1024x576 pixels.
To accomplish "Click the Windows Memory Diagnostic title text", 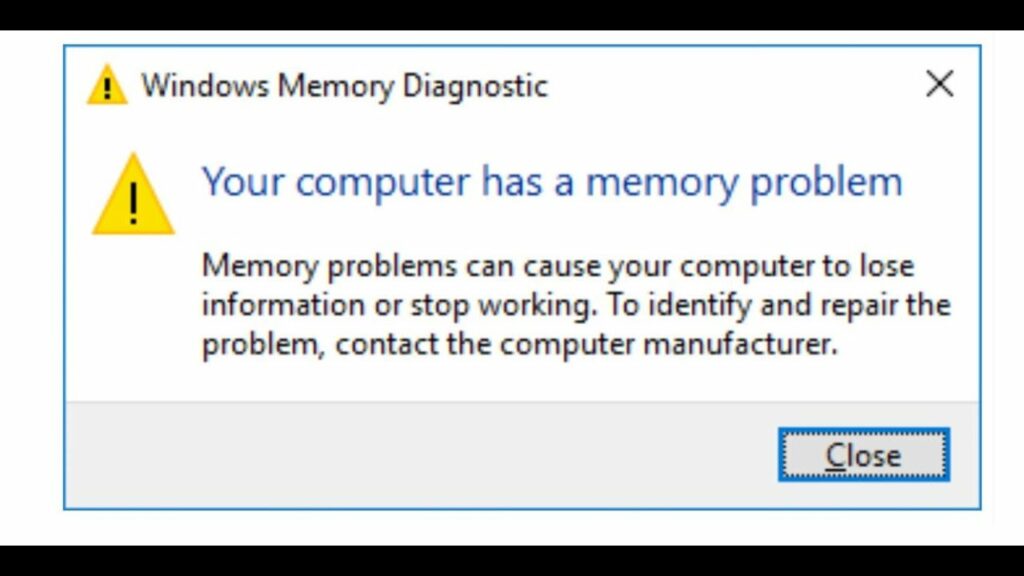I will (x=344, y=86).
